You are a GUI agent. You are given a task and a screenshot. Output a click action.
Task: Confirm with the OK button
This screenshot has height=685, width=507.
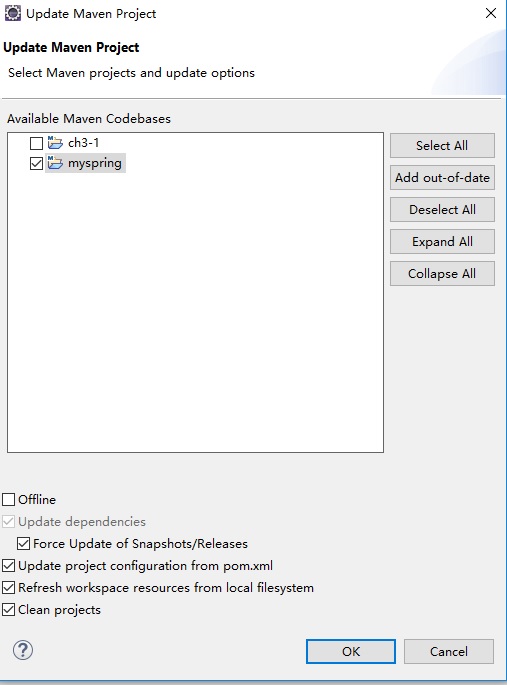(351, 651)
